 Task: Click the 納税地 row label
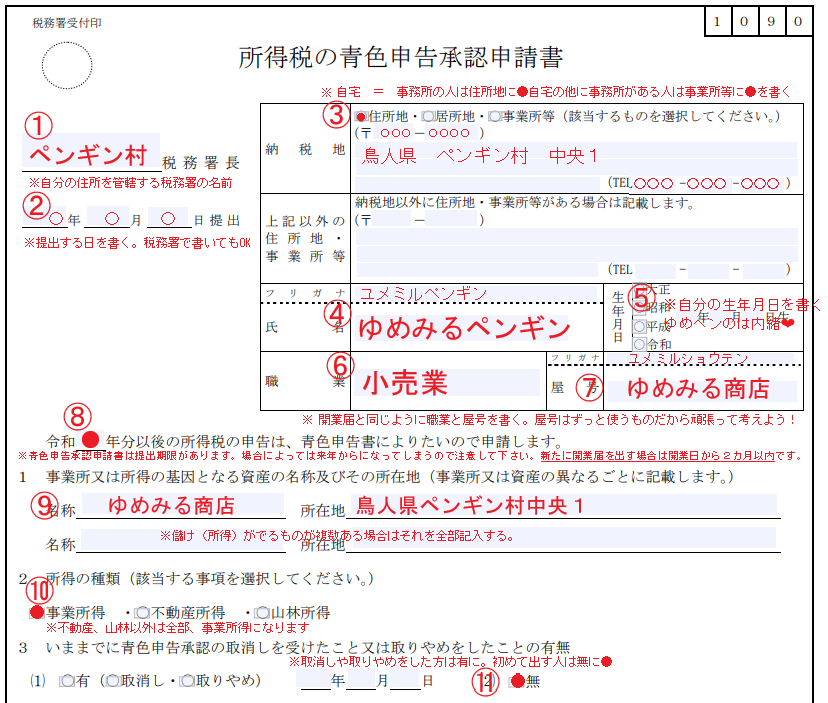pos(305,149)
